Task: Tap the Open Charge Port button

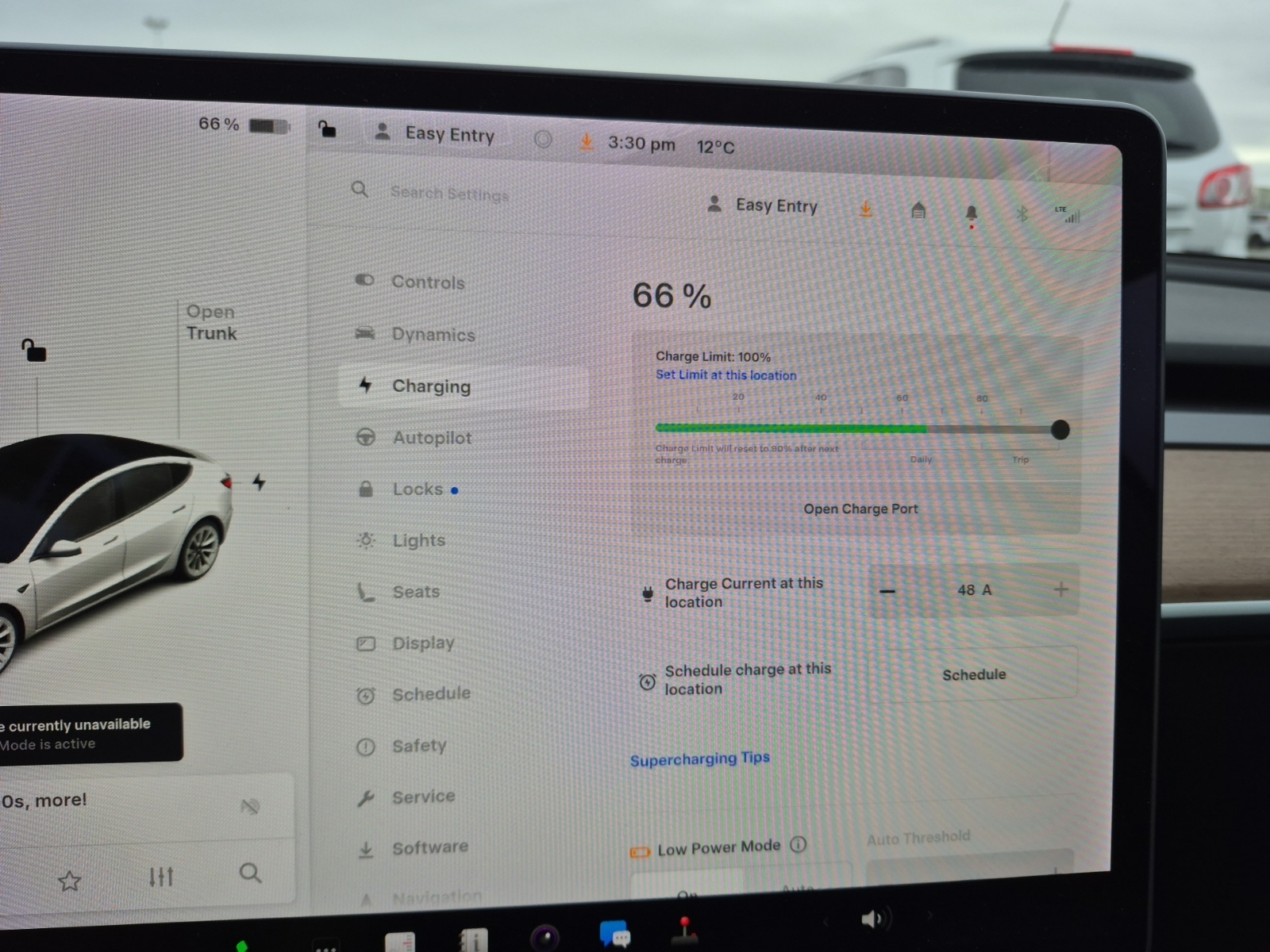Action: (x=860, y=509)
